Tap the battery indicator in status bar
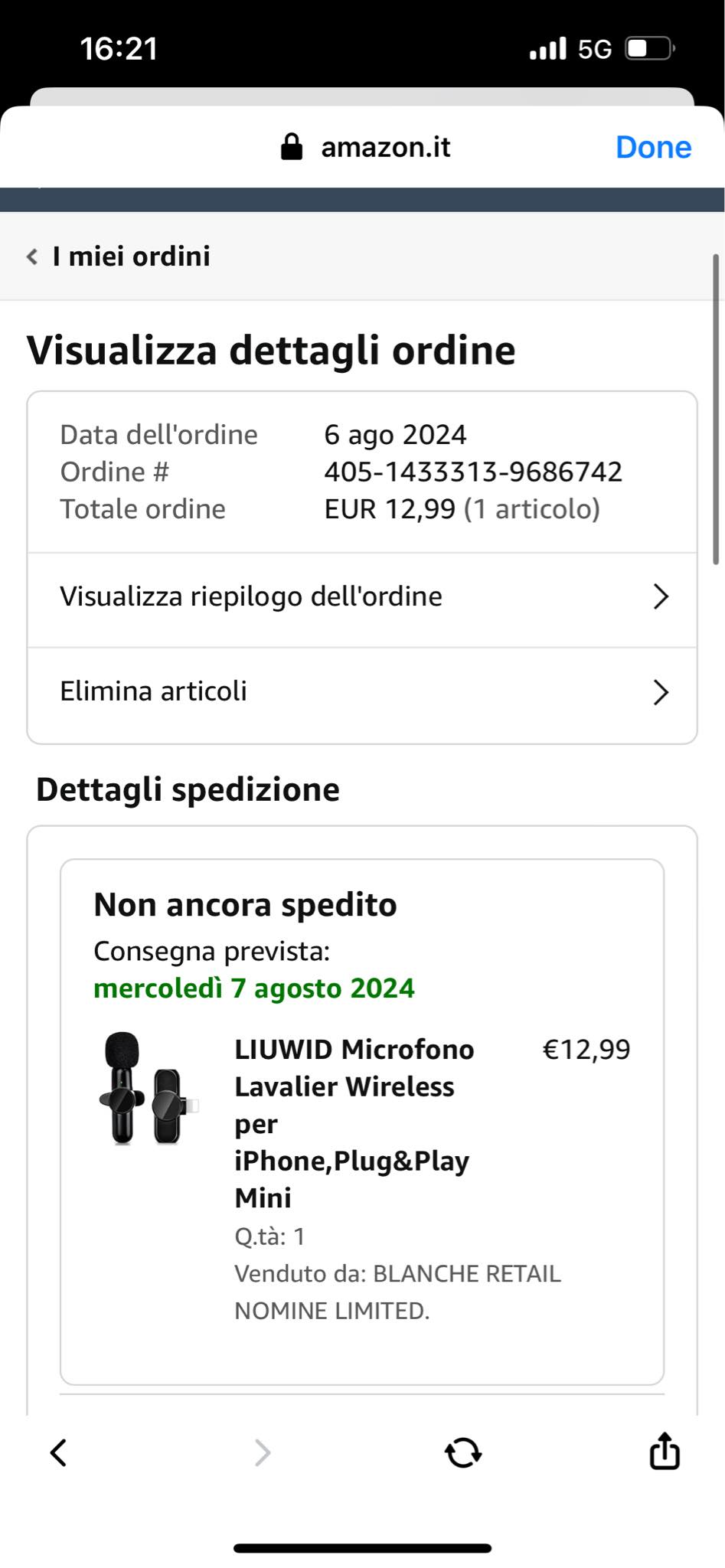 [650, 49]
